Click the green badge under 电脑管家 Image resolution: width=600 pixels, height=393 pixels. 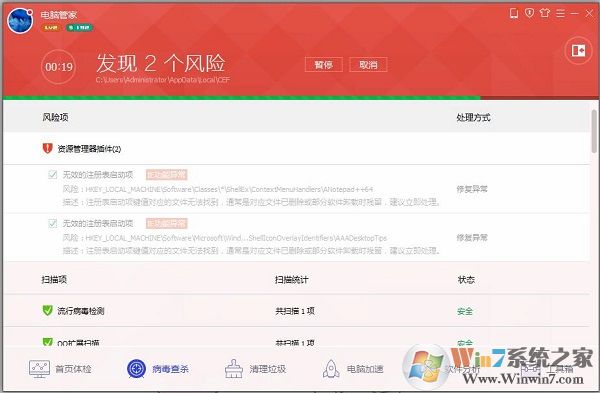pyautogui.click(x=80, y=28)
